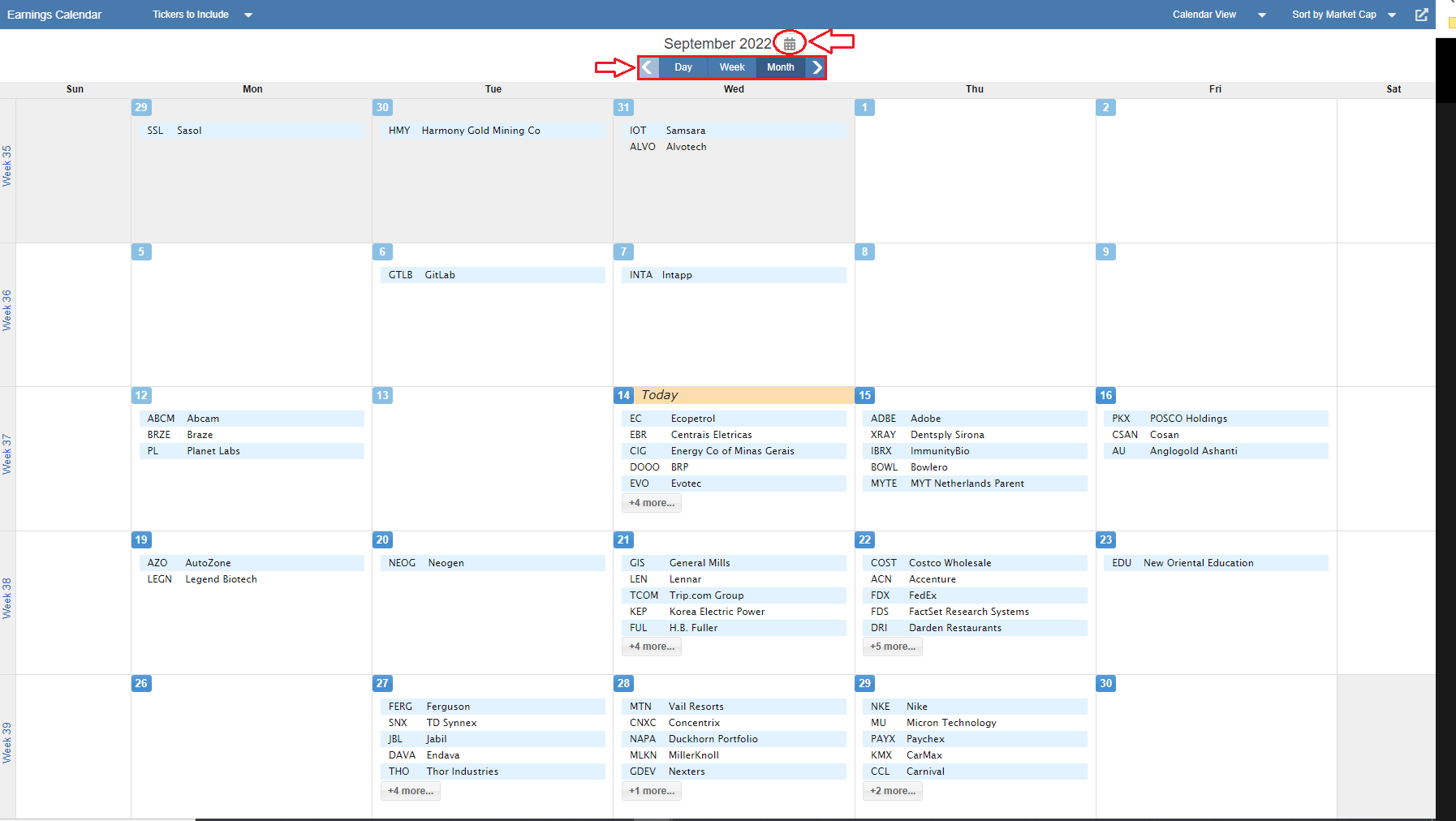The image size is (1456, 821).
Task: Show +1 more on September 28
Action: 652,791
